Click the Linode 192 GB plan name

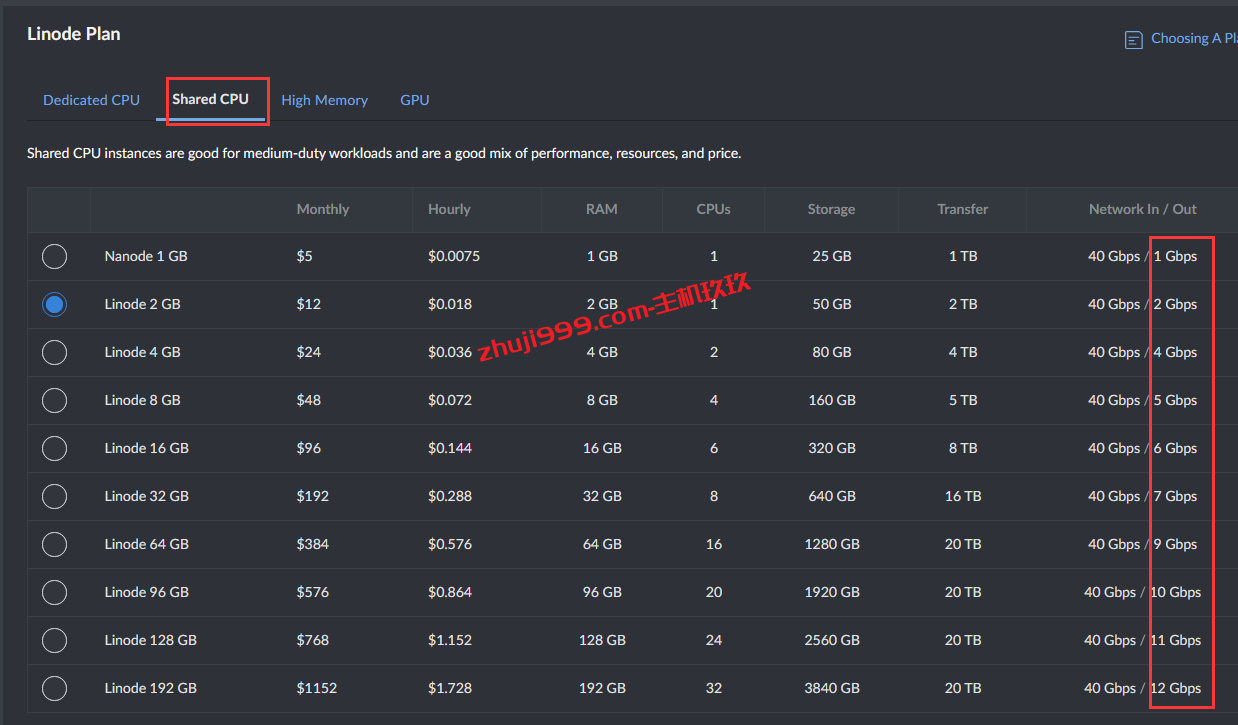(150, 688)
